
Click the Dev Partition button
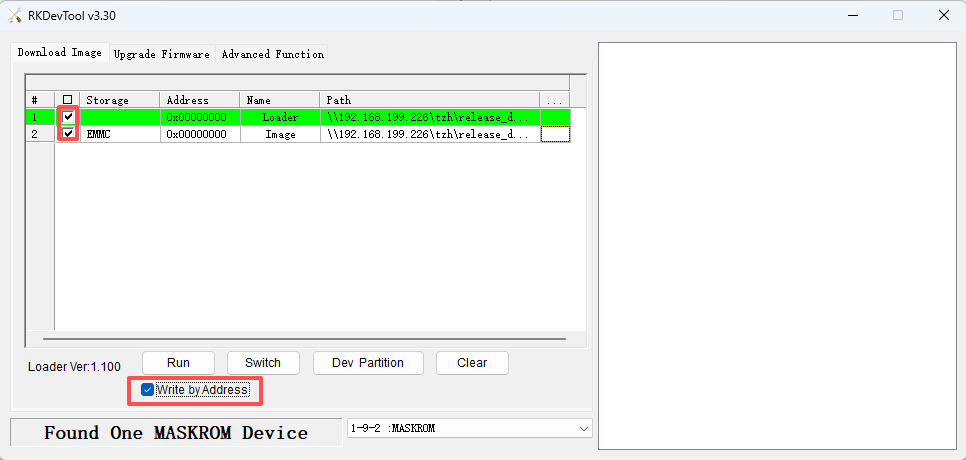tap(367, 362)
